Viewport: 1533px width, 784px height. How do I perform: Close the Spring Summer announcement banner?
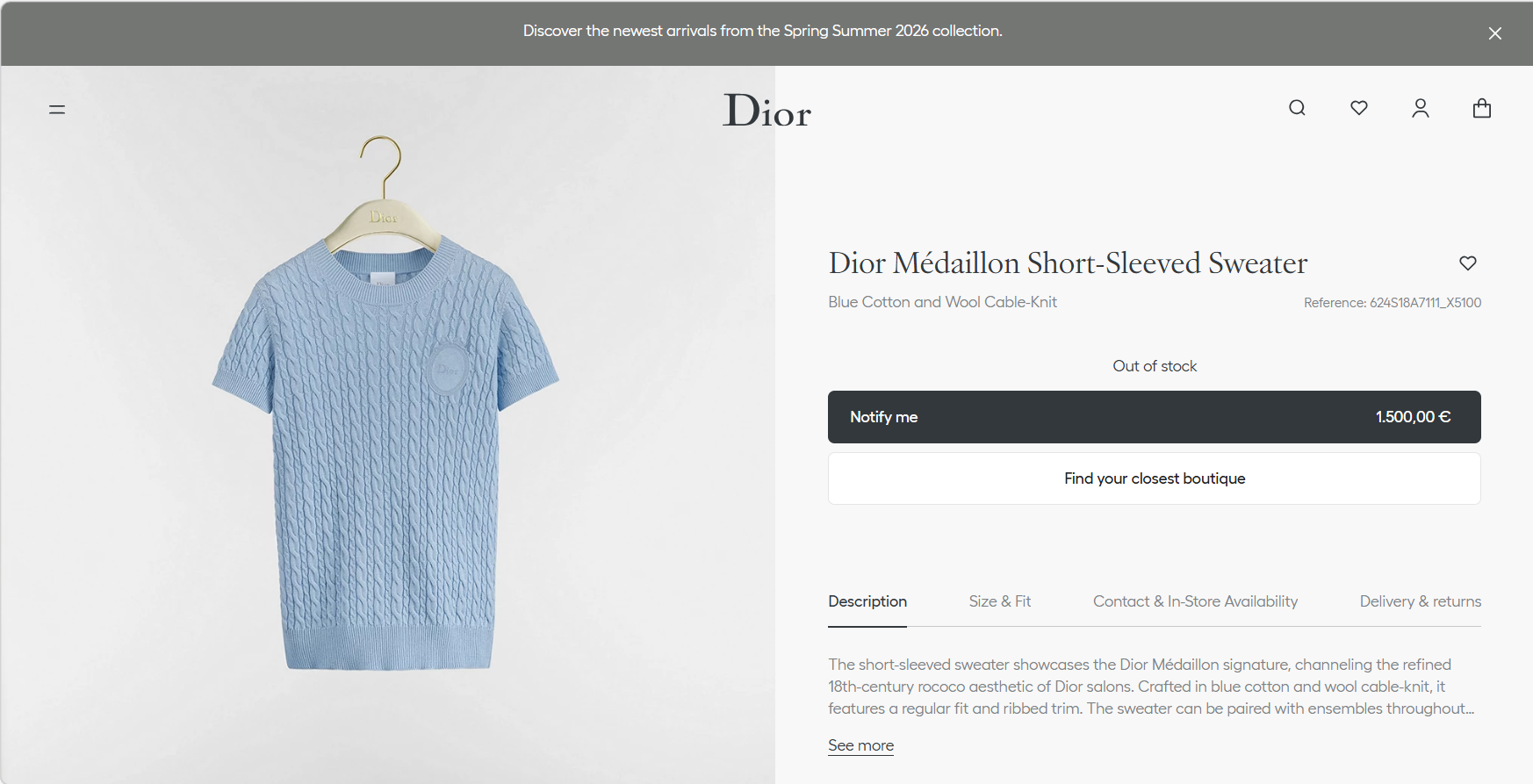click(x=1495, y=33)
